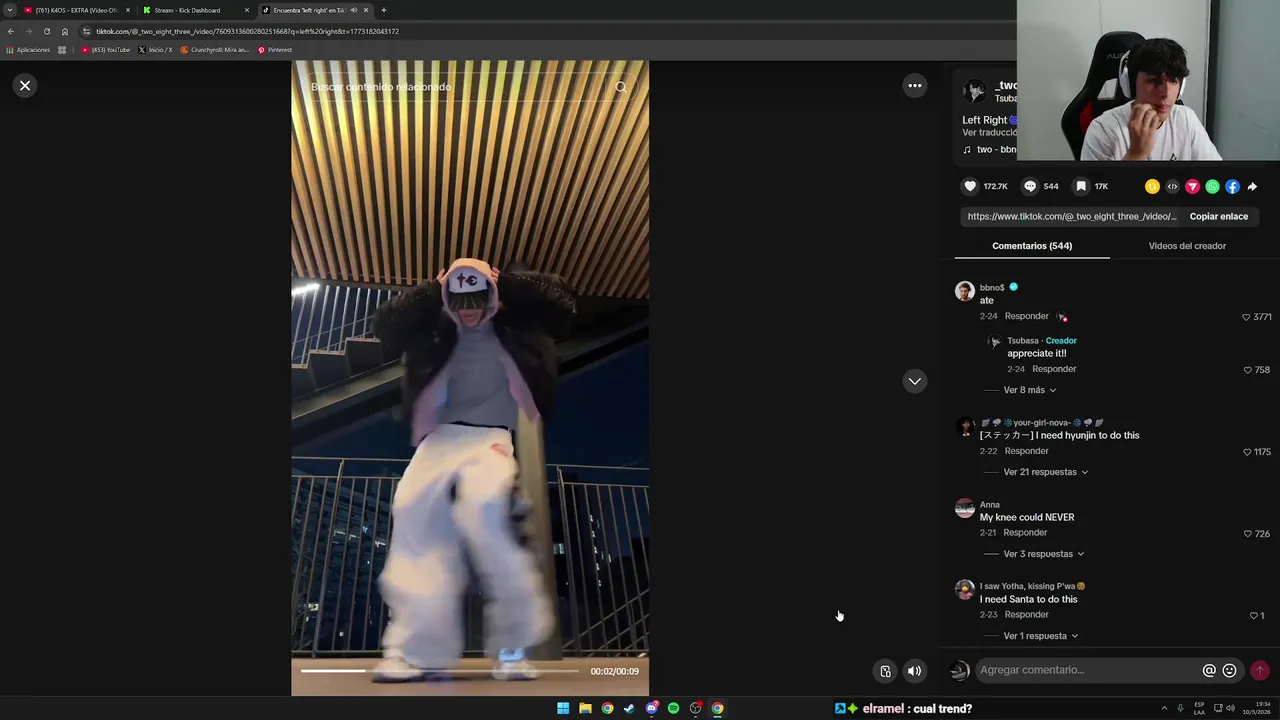Send to friends with red paper-plane icon
This screenshot has height=720, width=1280.
[x=1192, y=186]
